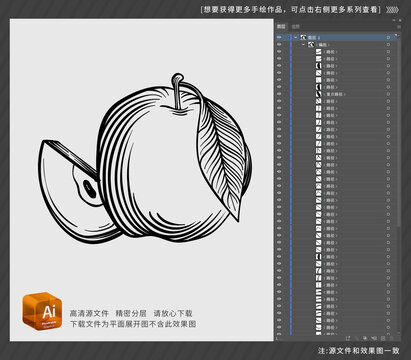The image size is (411, 360).
Task: Click the arrows after the top banner text
Action: [392, 10]
